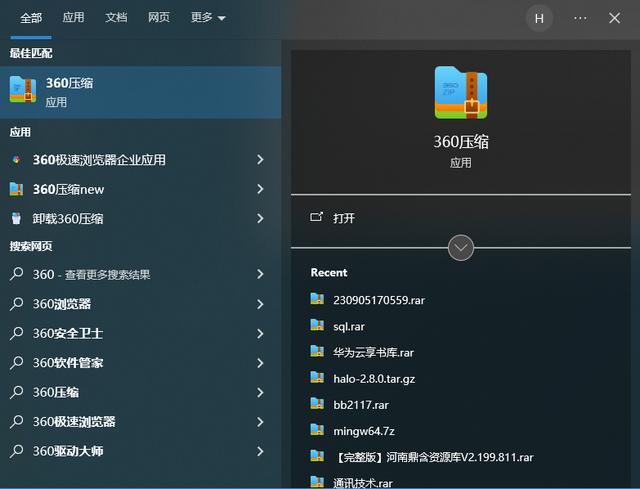
Task: Switch to the 文档 tab
Action: point(116,17)
